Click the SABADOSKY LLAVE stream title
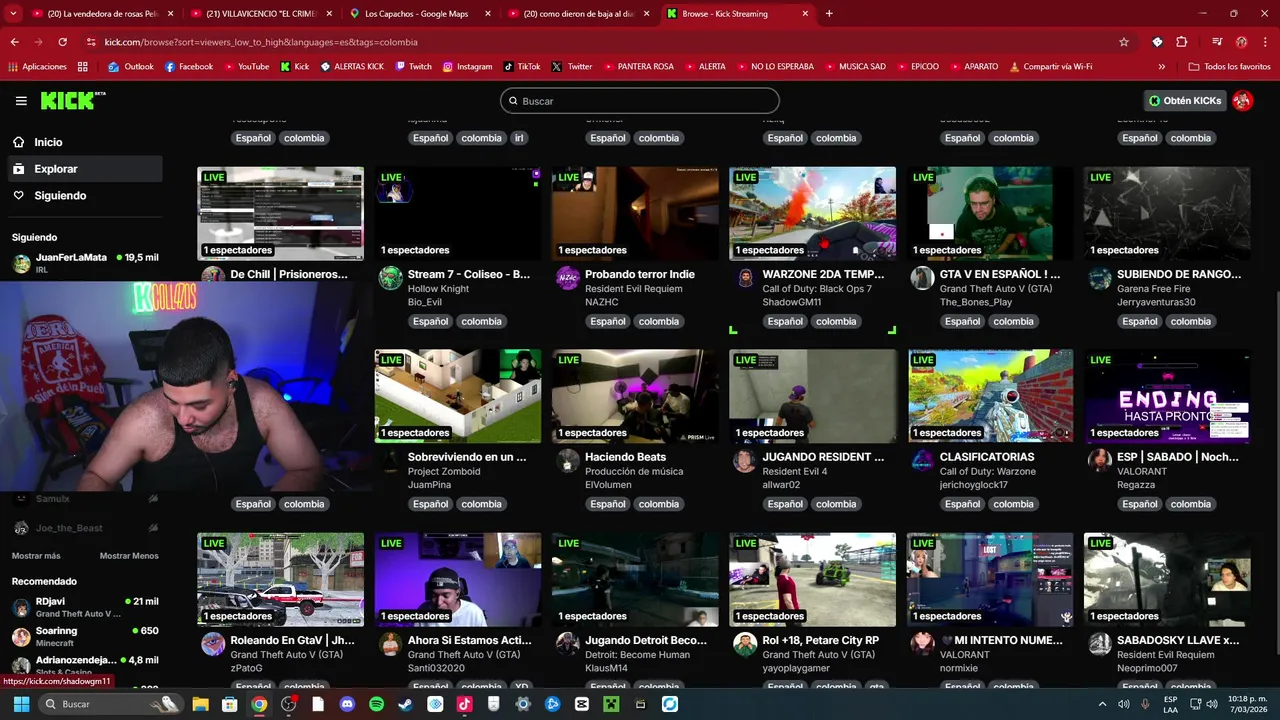Viewport: 1280px width, 720px height. 1178,640
